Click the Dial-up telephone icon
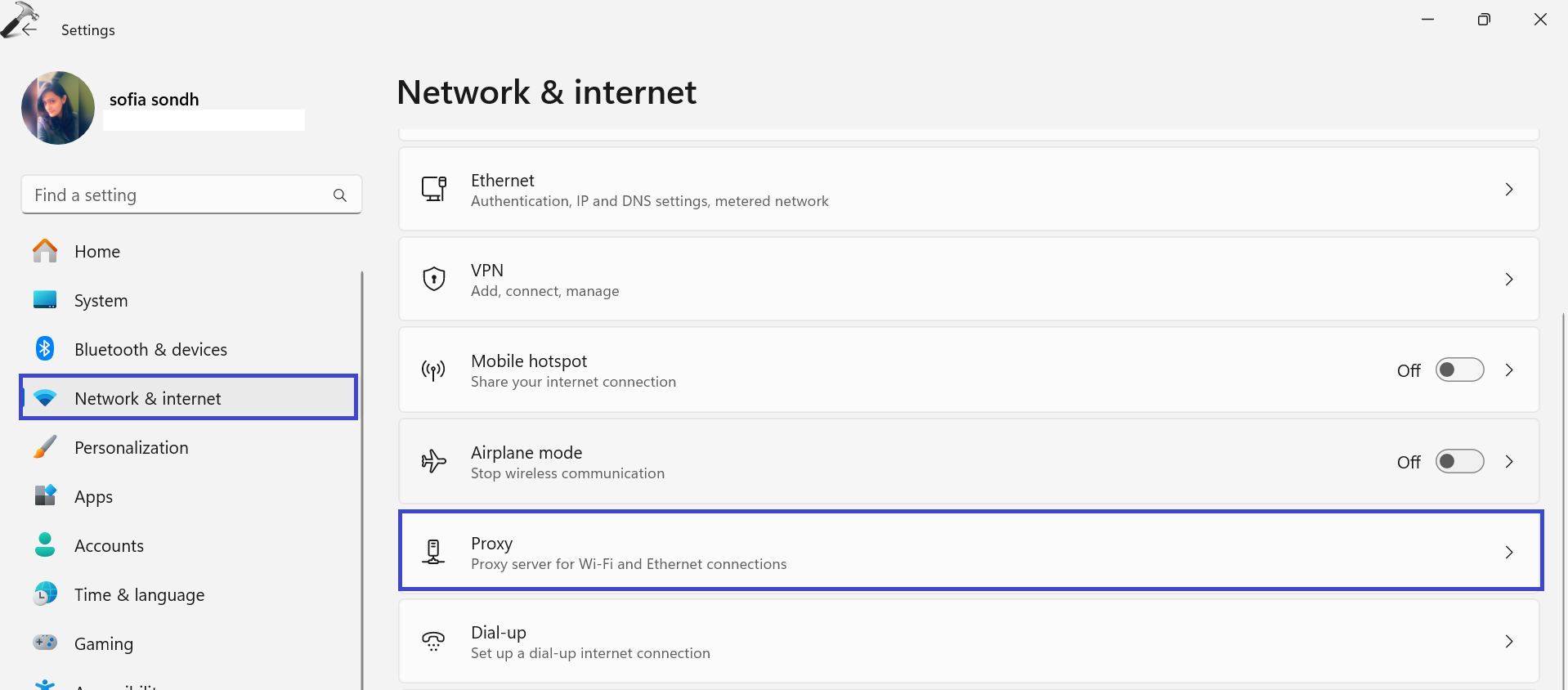The height and width of the screenshot is (690, 1568). [x=433, y=641]
